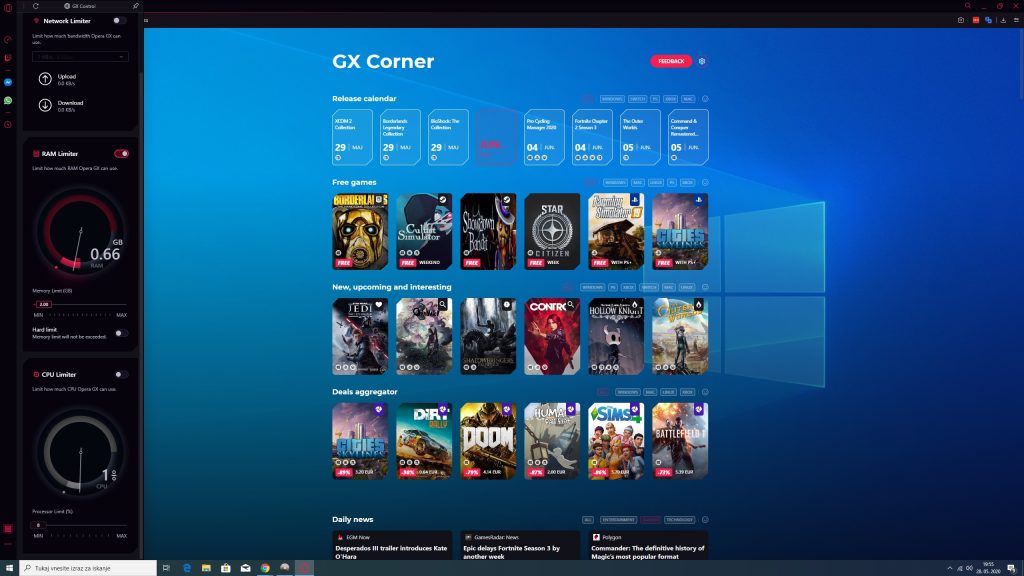Open Borderlands free game cover
1024x576 pixels.
click(360, 231)
